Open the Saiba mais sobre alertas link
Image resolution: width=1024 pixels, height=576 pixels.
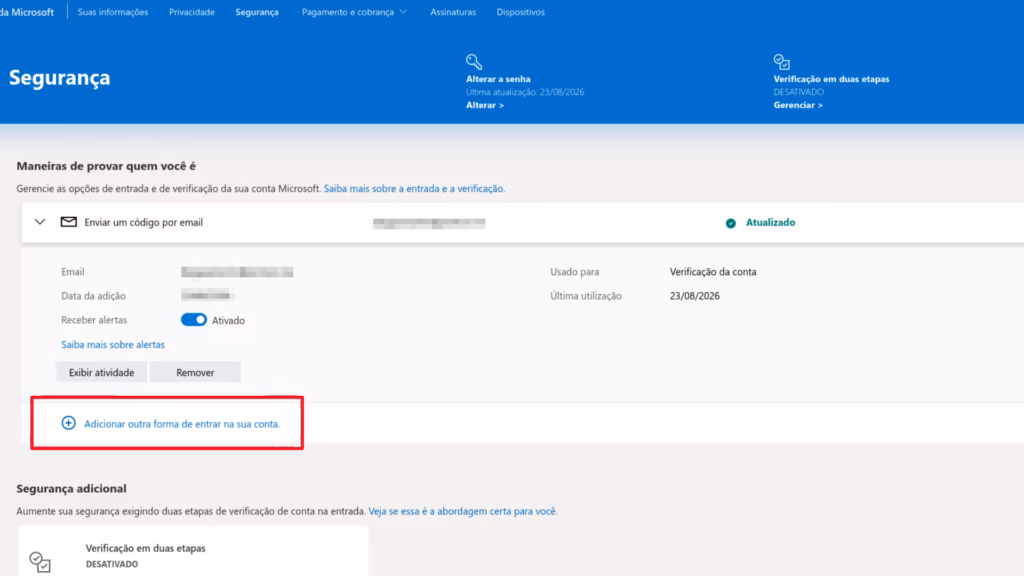pos(113,344)
